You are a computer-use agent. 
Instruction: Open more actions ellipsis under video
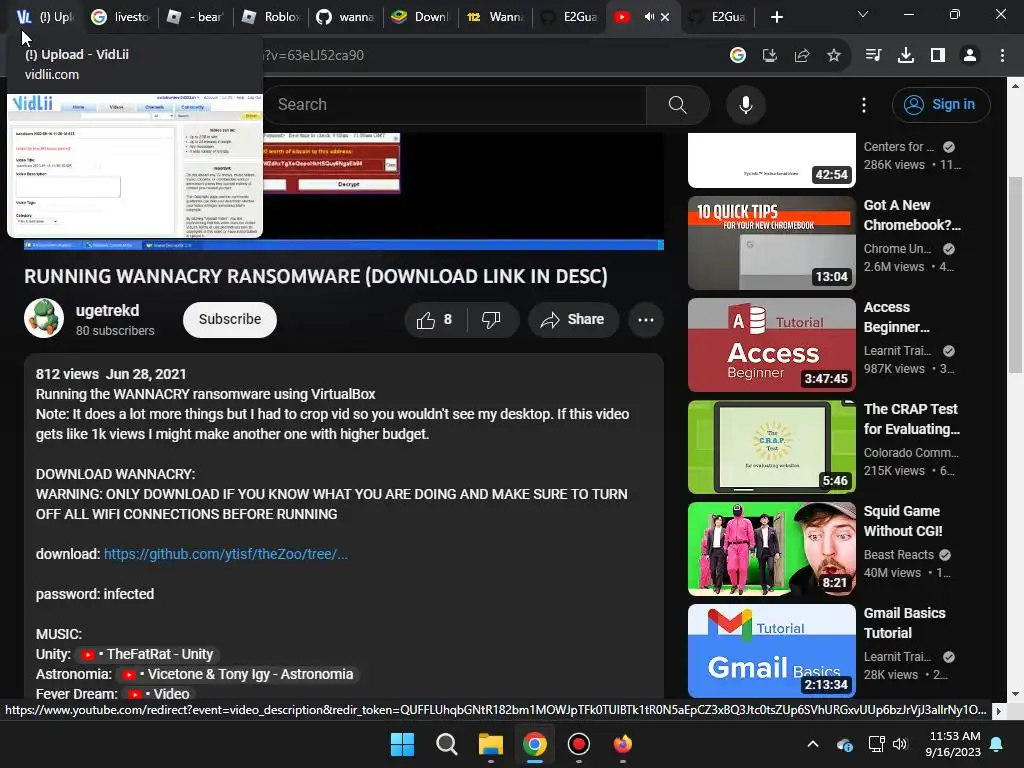coord(645,319)
